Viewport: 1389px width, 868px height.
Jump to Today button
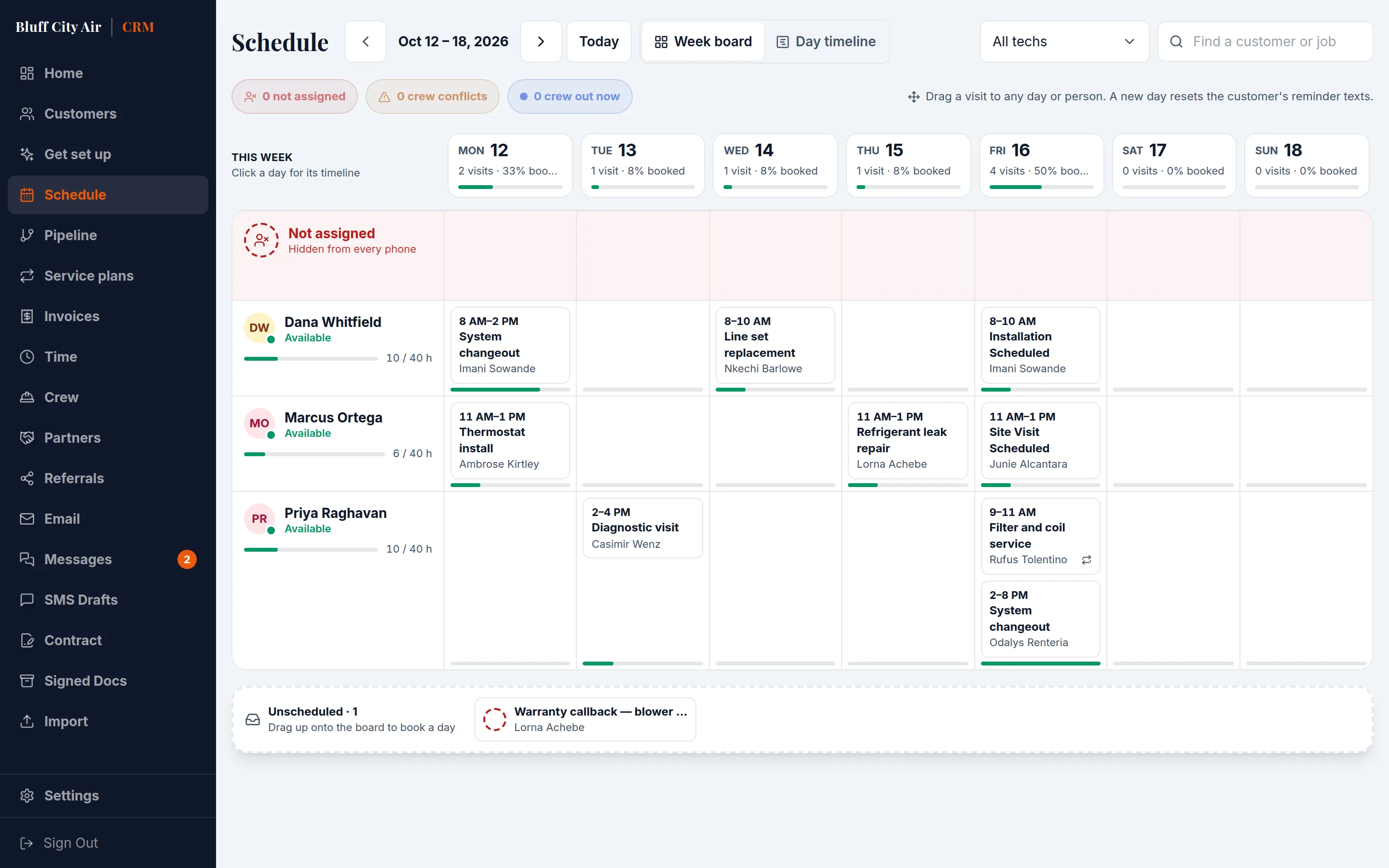coord(599,41)
